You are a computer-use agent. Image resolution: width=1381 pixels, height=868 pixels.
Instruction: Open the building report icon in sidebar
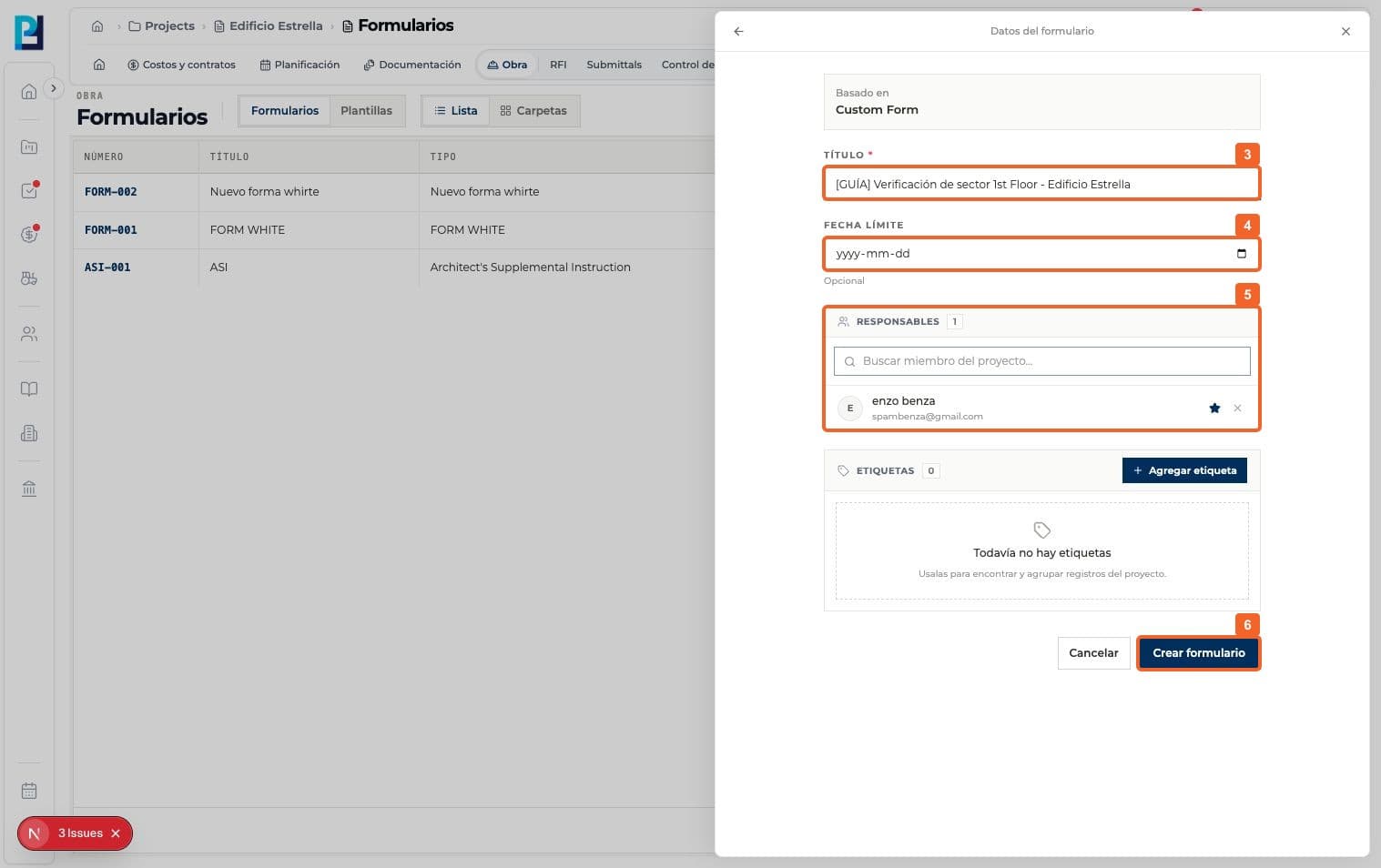[29, 433]
